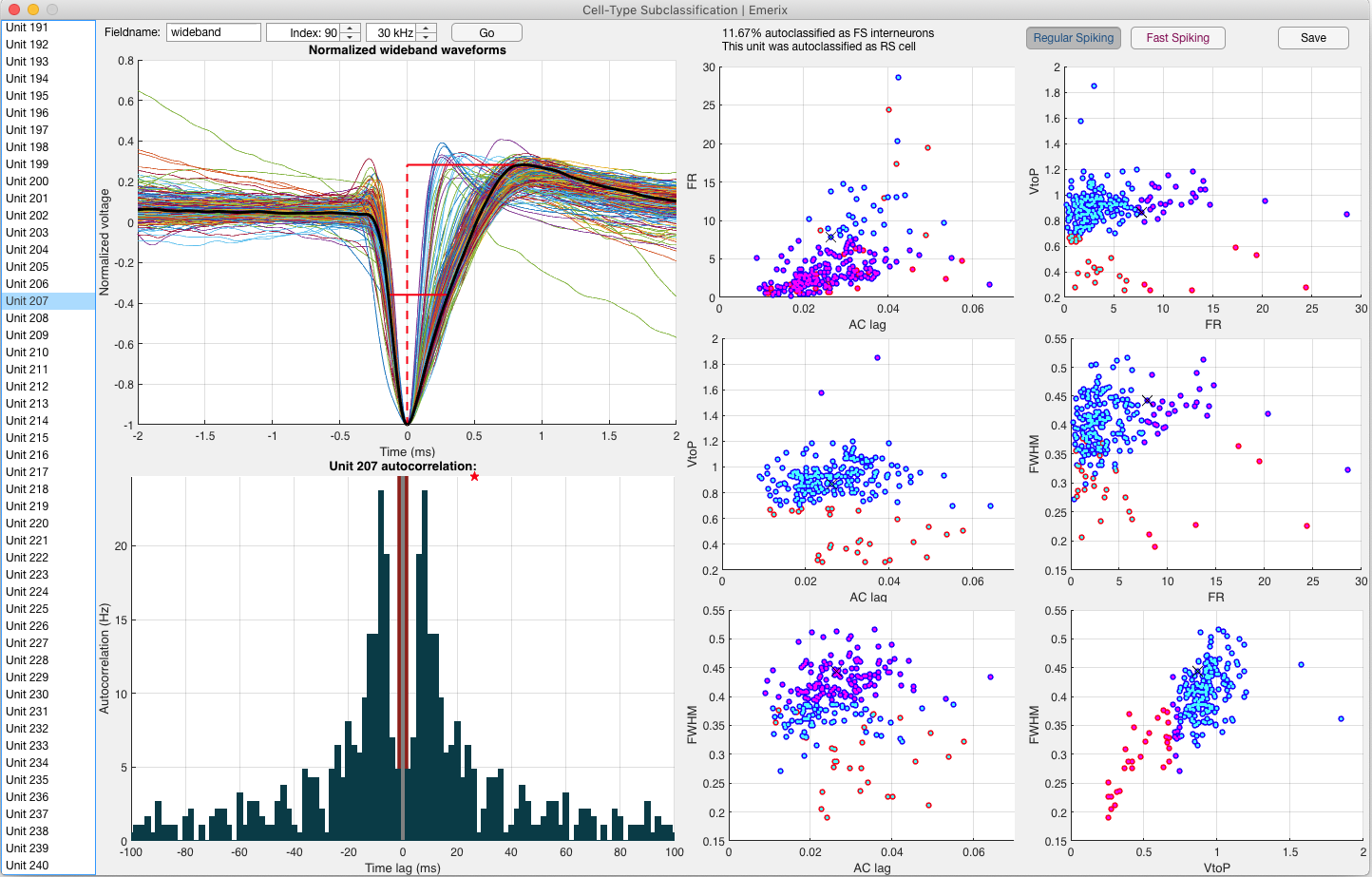The height and width of the screenshot is (877, 1372).
Task: Click the X marker in FWHM vs FR plot
Action: pyautogui.click(x=1148, y=401)
